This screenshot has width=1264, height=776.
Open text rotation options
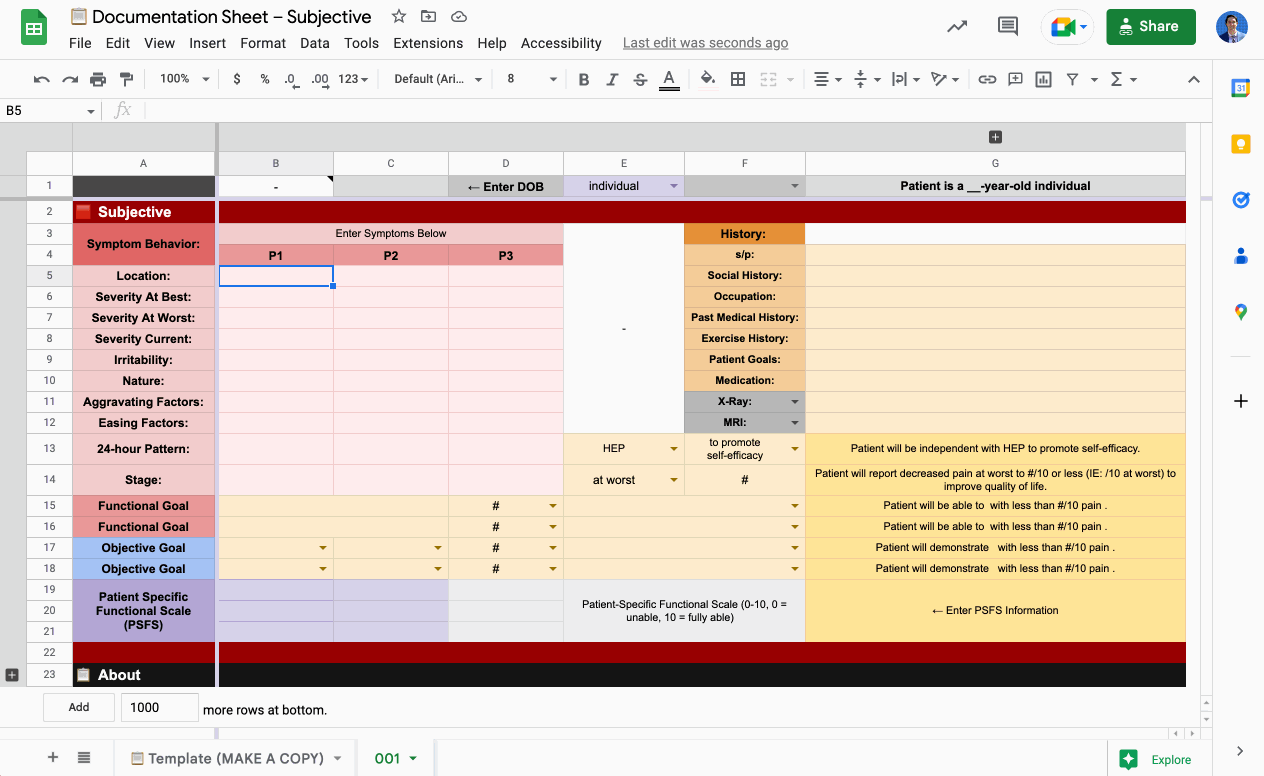[x=944, y=79]
